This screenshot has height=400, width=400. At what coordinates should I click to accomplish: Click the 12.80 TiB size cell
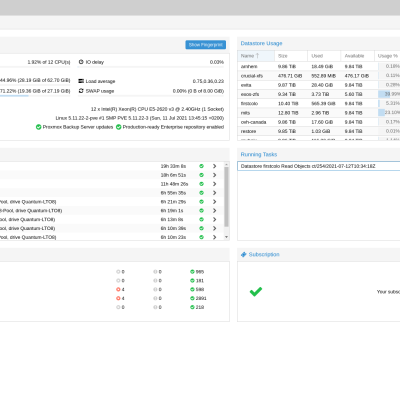click(x=288, y=113)
